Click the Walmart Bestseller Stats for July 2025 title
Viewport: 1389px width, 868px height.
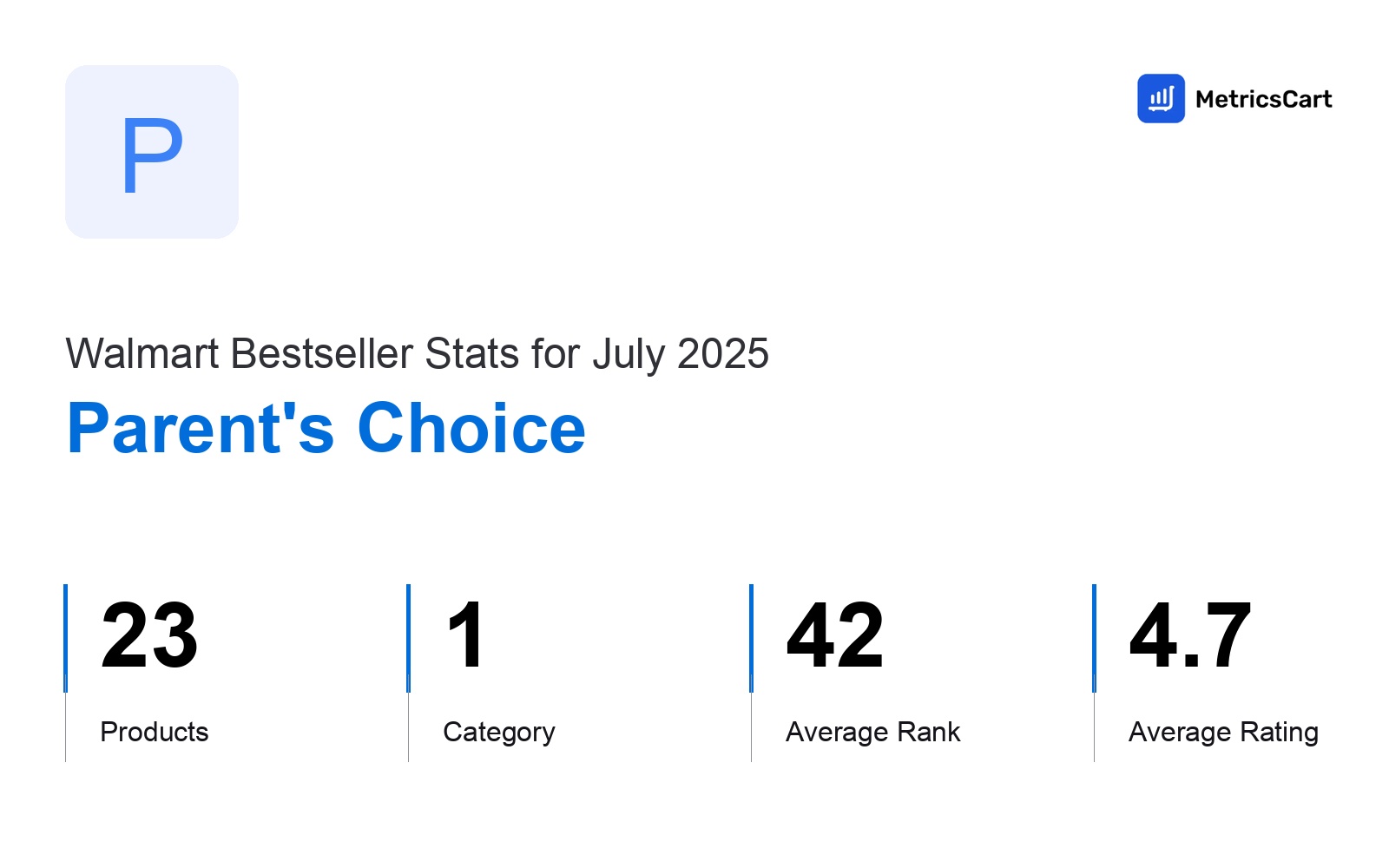tap(418, 354)
